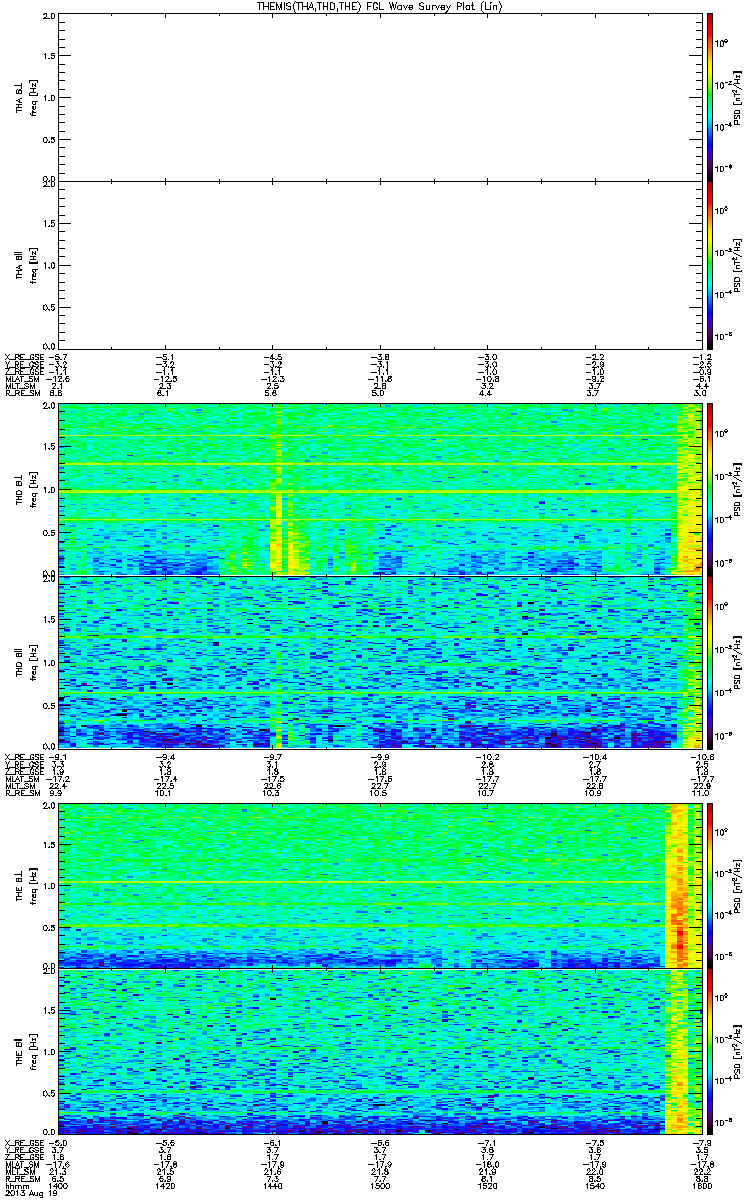Click the THE B-parallel spectrogram panel

point(378,1053)
